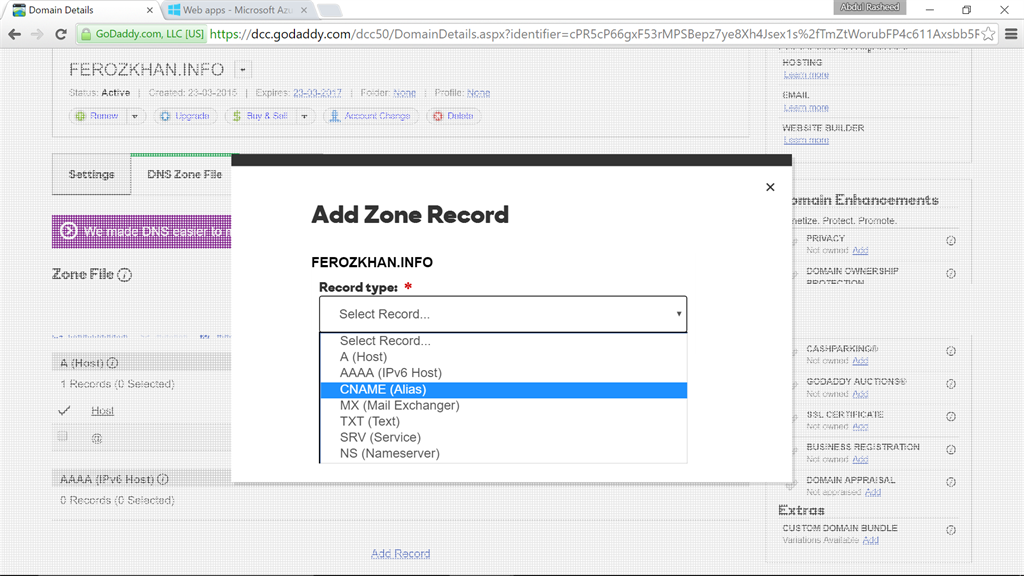Expand the Renew dropdown arrow
This screenshot has width=1024, height=576.
pyautogui.click(x=135, y=116)
